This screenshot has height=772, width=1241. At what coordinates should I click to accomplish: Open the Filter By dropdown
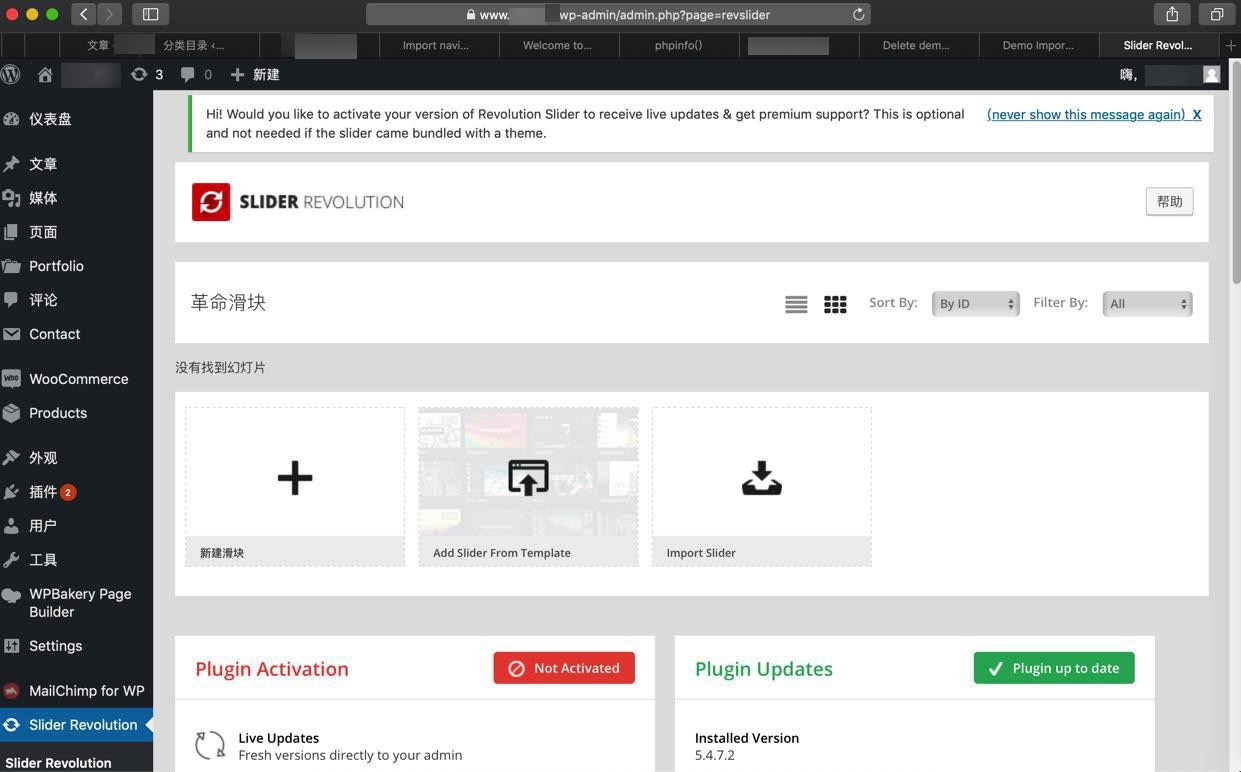pos(1147,303)
